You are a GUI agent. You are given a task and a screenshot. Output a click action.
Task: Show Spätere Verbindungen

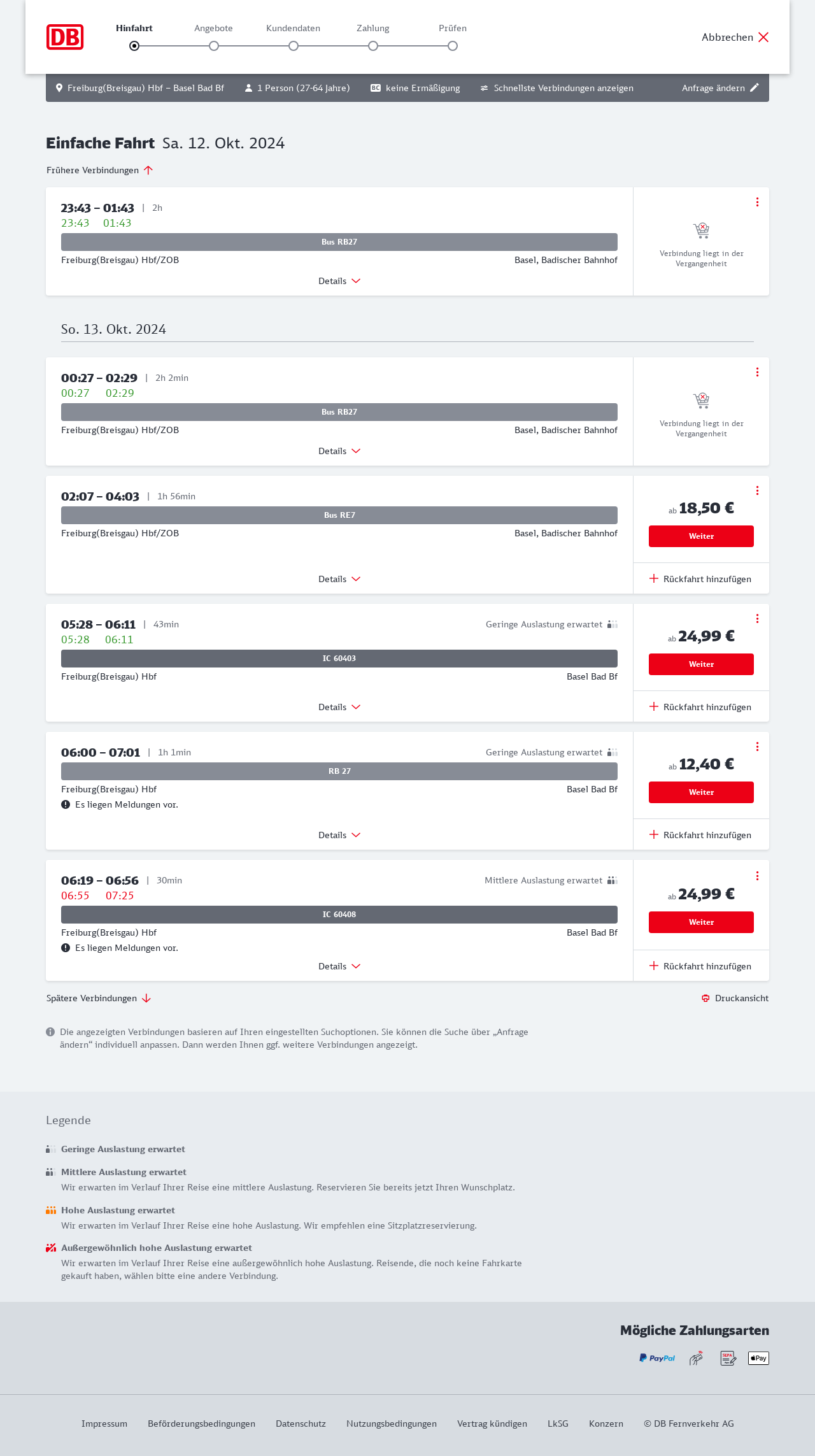pos(99,998)
